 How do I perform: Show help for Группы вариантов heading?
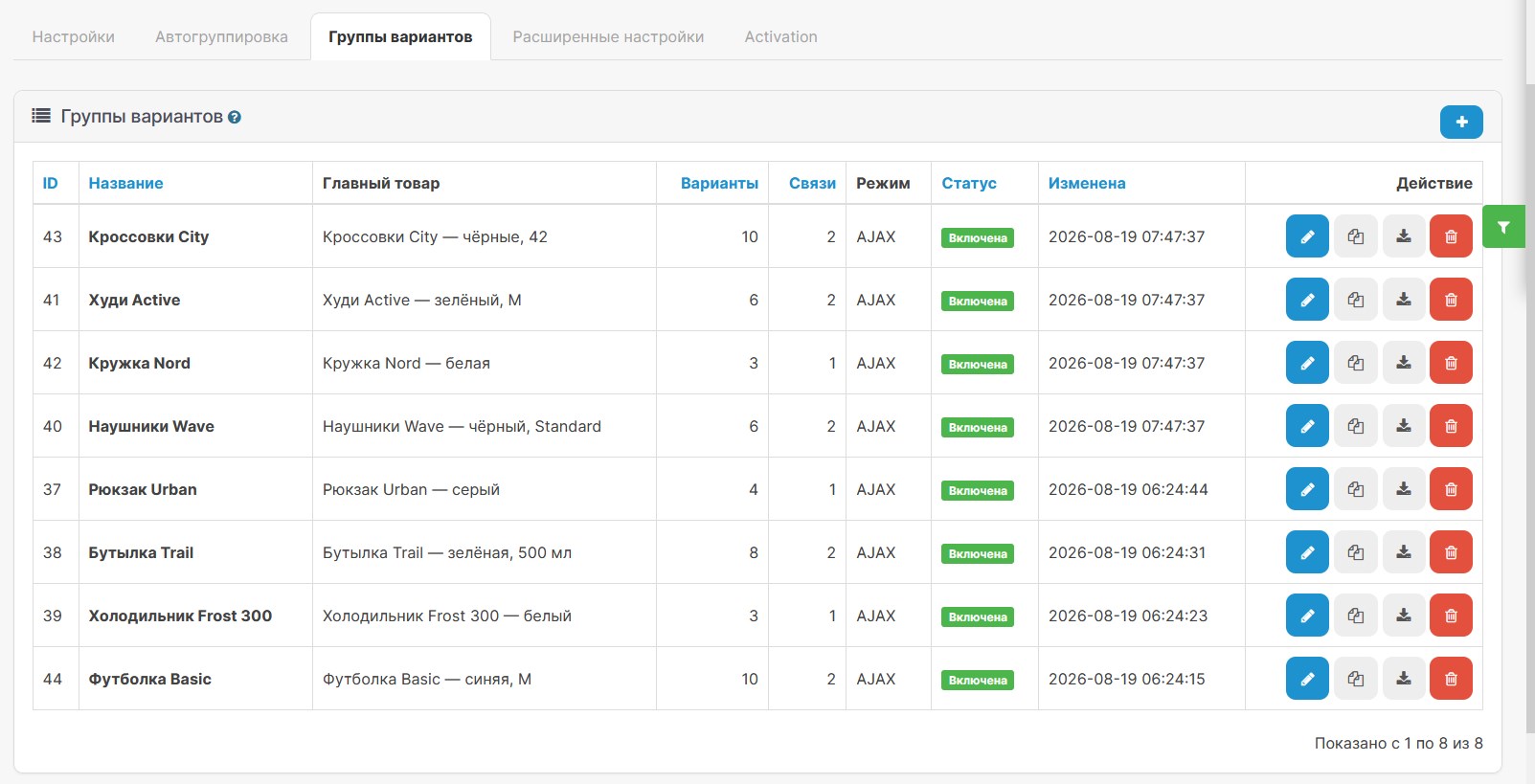coord(235,118)
